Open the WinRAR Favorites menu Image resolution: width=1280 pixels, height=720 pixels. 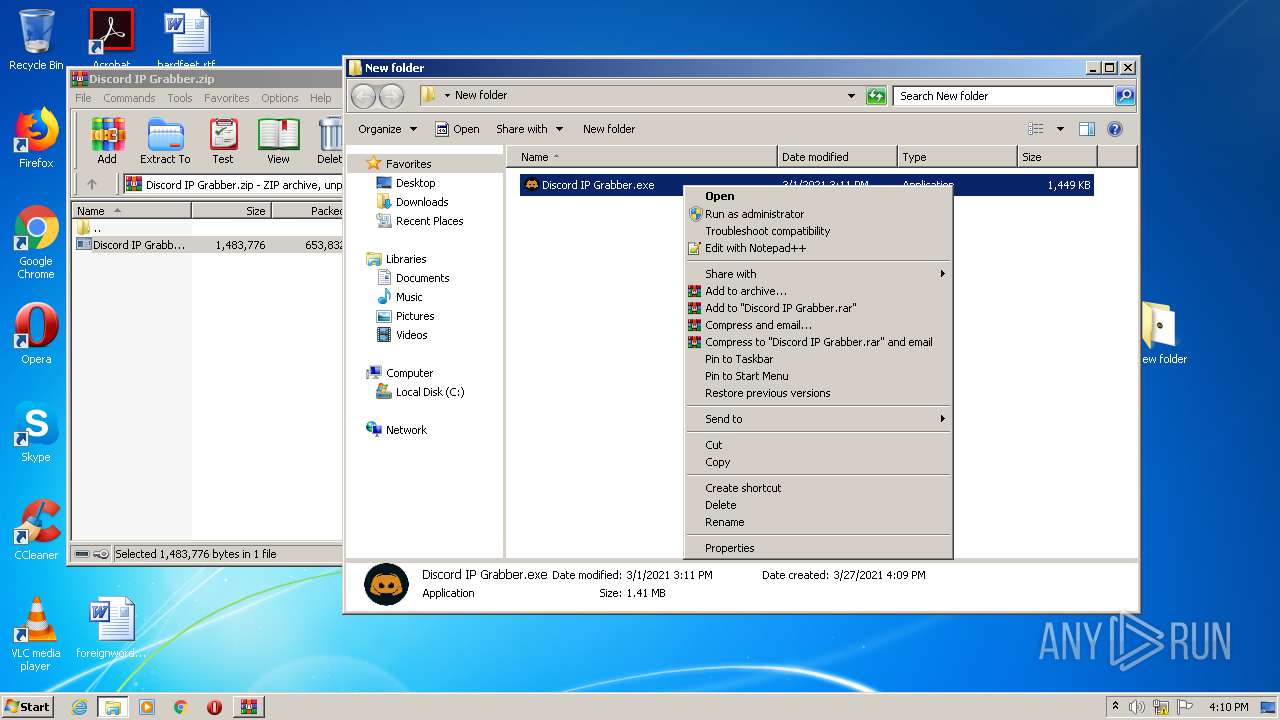point(227,98)
